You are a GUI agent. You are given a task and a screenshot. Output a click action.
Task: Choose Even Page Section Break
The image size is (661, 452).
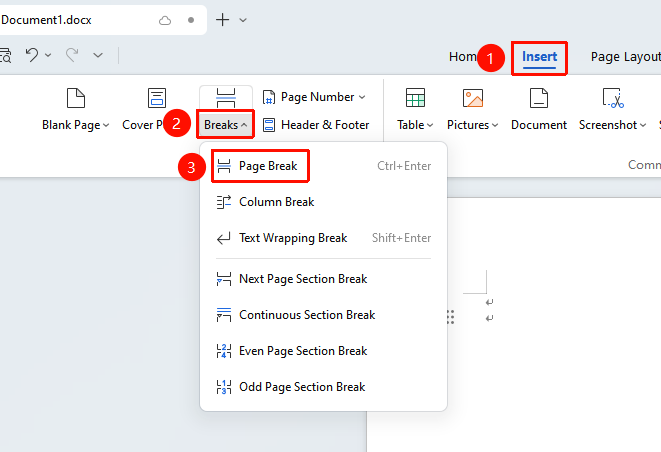point(323,351)
